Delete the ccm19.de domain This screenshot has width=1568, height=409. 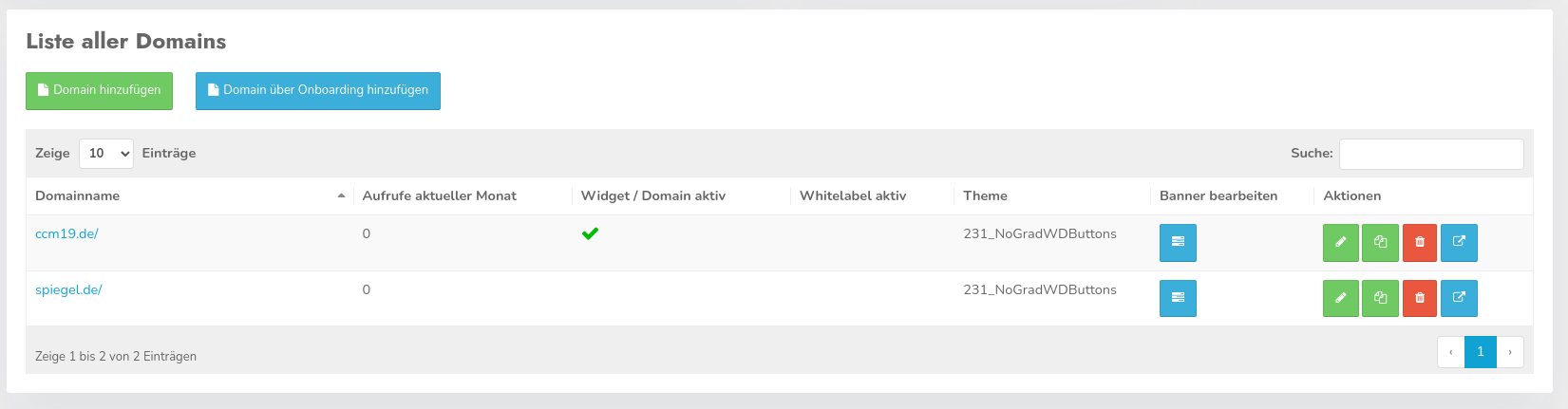[1419, 242]
